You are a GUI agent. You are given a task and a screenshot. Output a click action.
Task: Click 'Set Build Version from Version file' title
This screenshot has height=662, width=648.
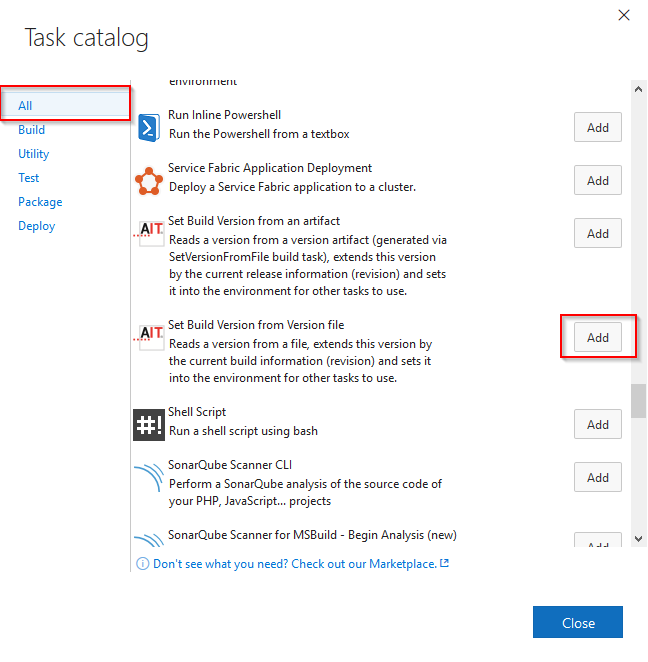click(256, 325)
